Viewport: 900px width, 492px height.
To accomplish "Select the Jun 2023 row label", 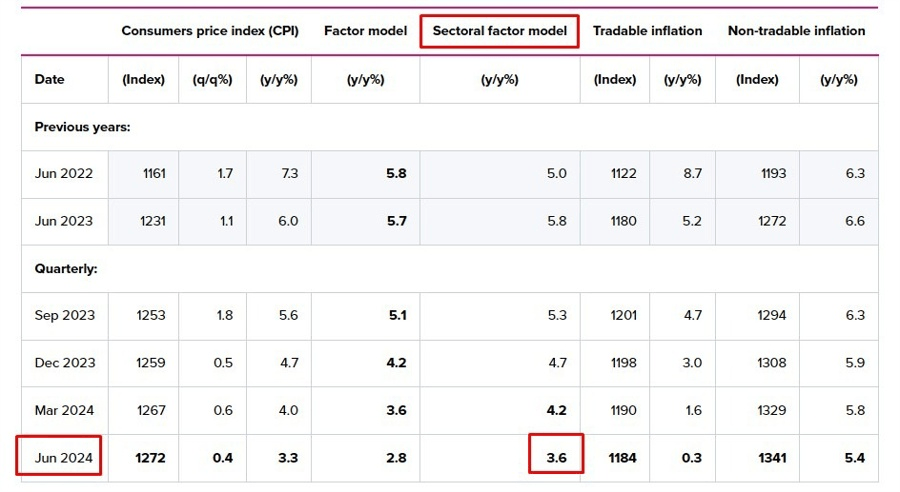I will pos(63,221).
